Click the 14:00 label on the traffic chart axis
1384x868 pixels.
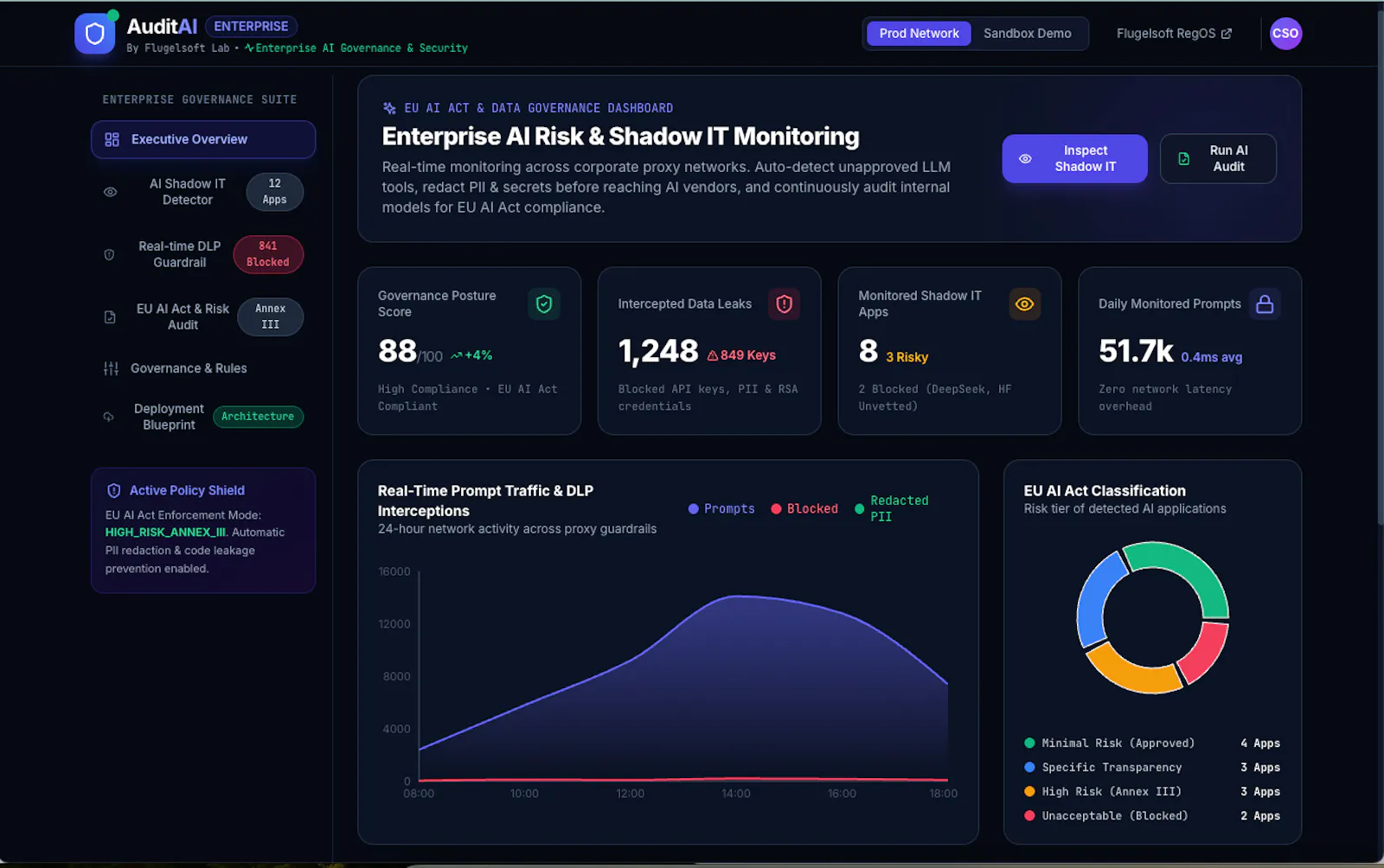(735, 794)
